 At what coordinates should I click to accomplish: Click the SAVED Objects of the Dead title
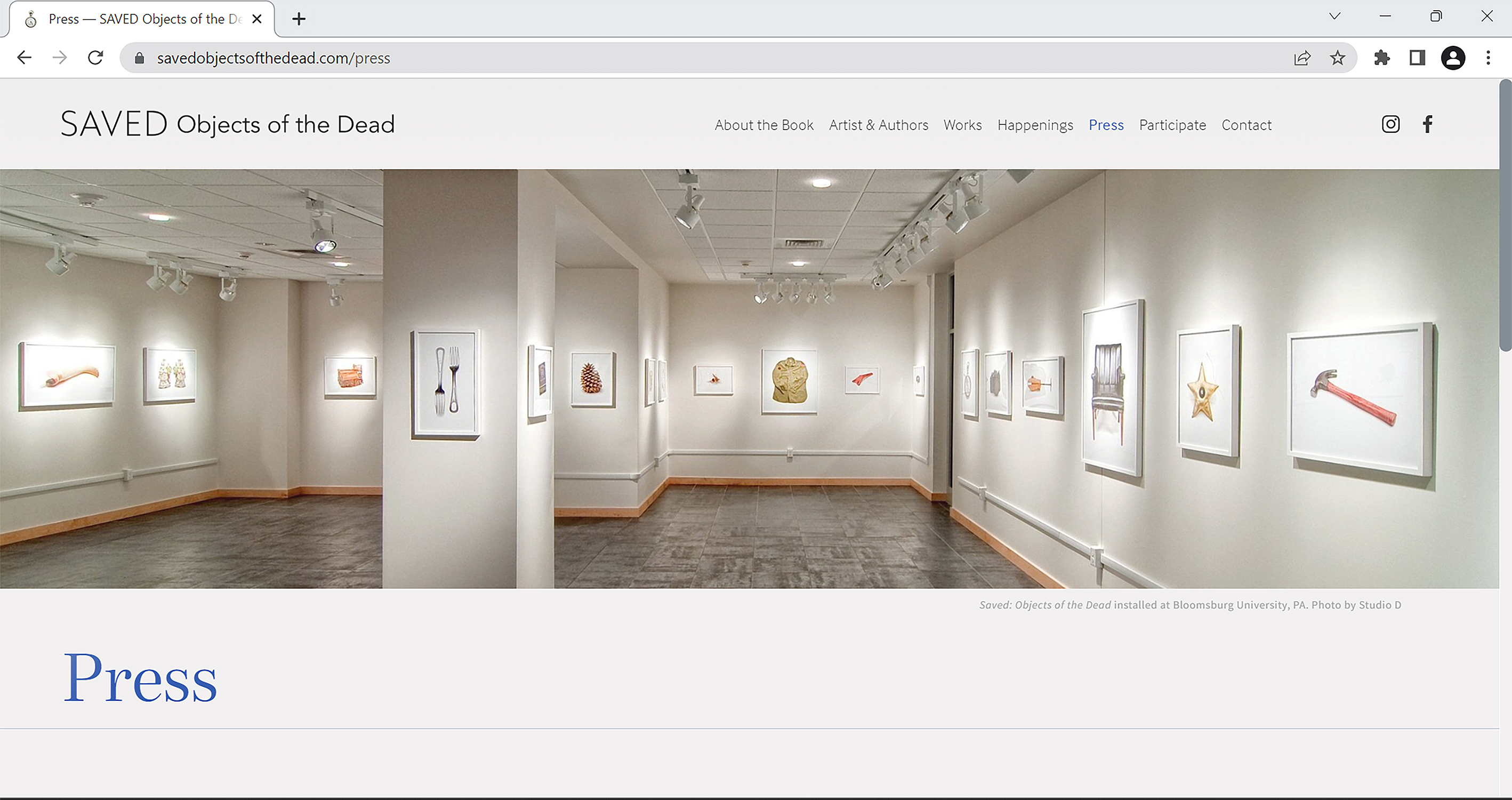point(228,124)
